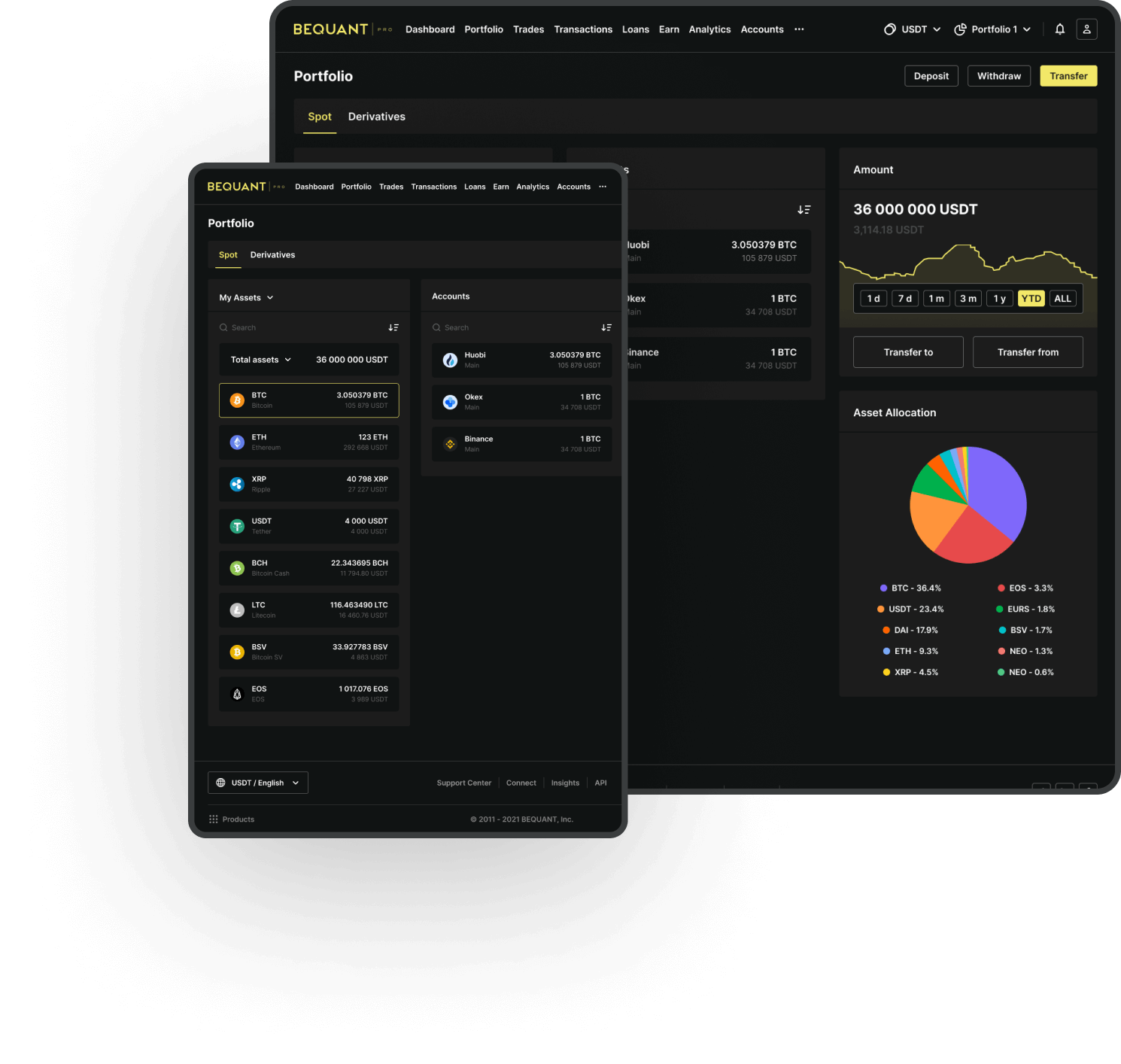Click the Asset Allocation pie chart
The image size is (1121, 1064).
click(968, 505)
